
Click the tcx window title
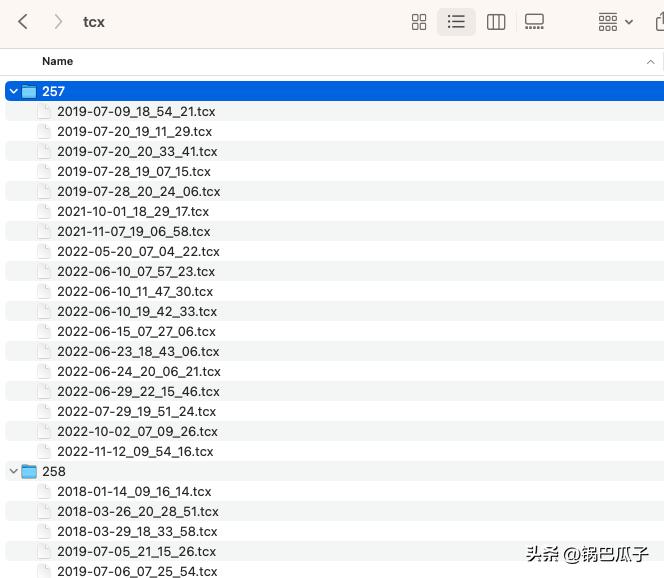94,22
